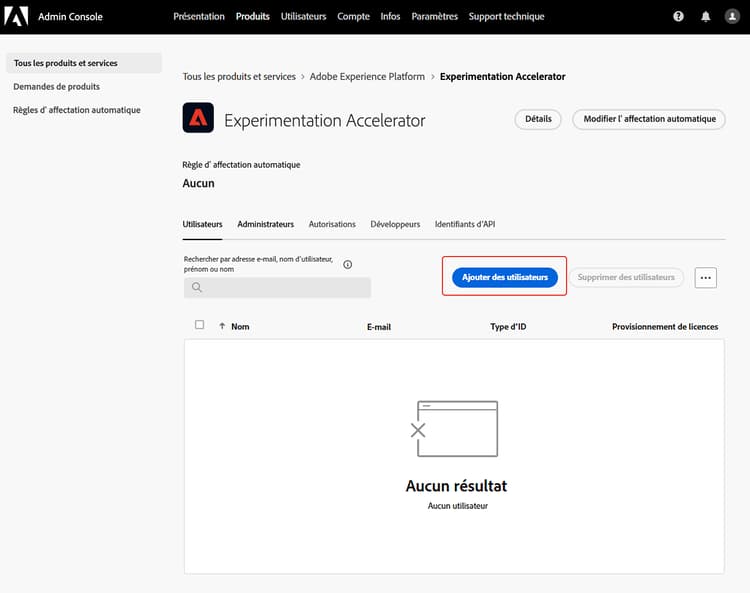750x593 pixels.
Task: Tick the select-all users checkbox
Action: point(199,325)
